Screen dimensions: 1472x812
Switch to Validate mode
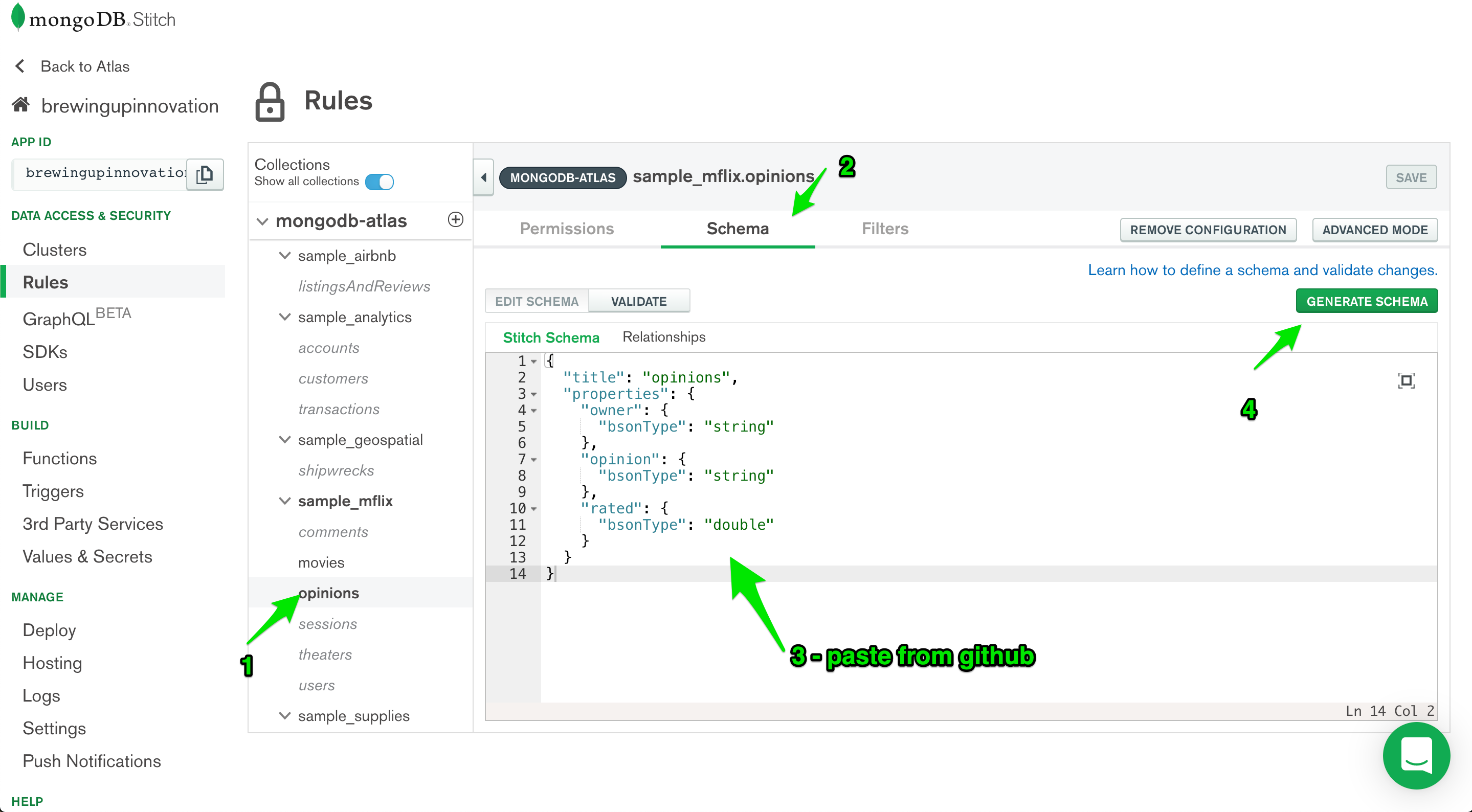click(639, 301)
